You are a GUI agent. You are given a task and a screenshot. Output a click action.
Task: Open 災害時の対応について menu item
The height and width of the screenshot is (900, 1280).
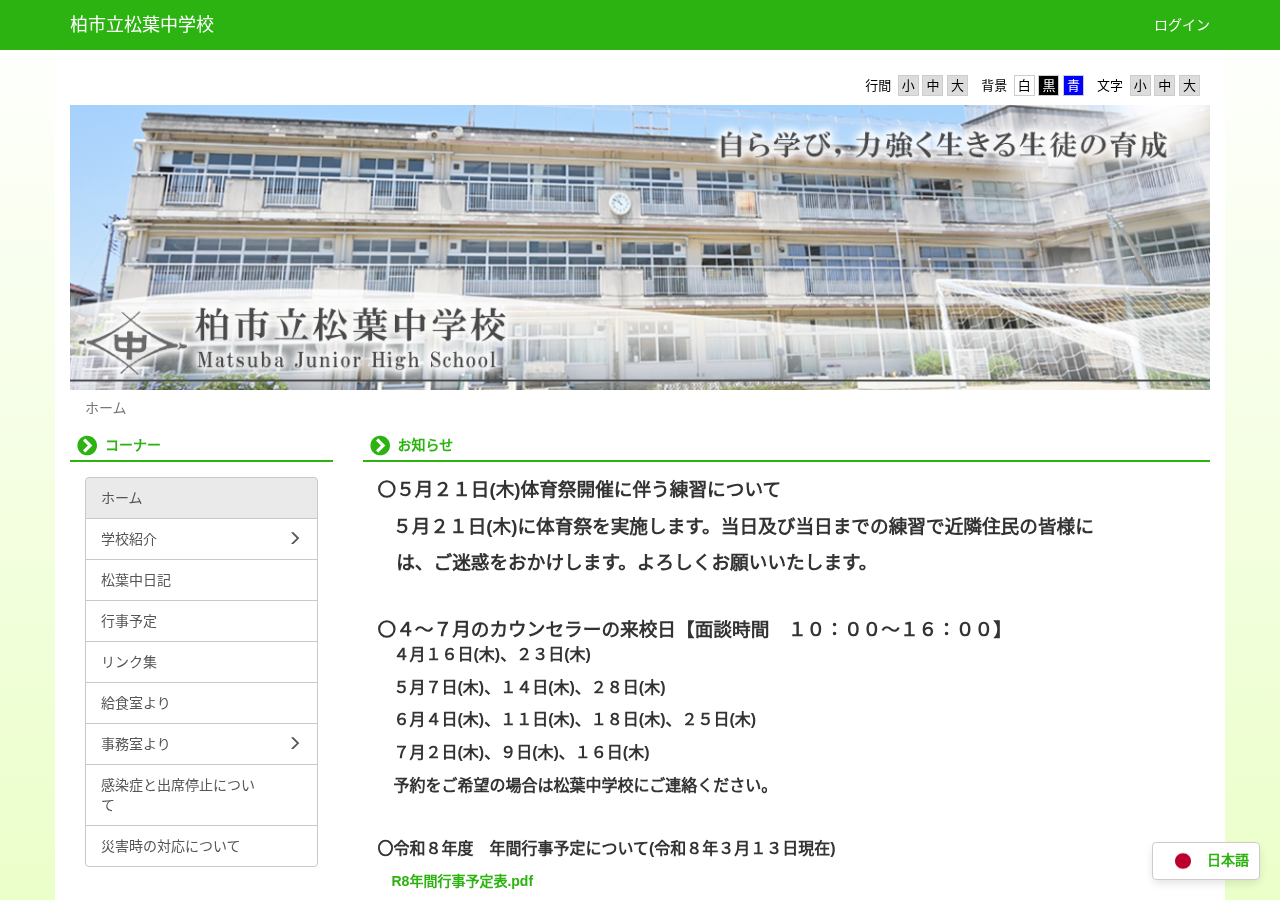(201, 846)
